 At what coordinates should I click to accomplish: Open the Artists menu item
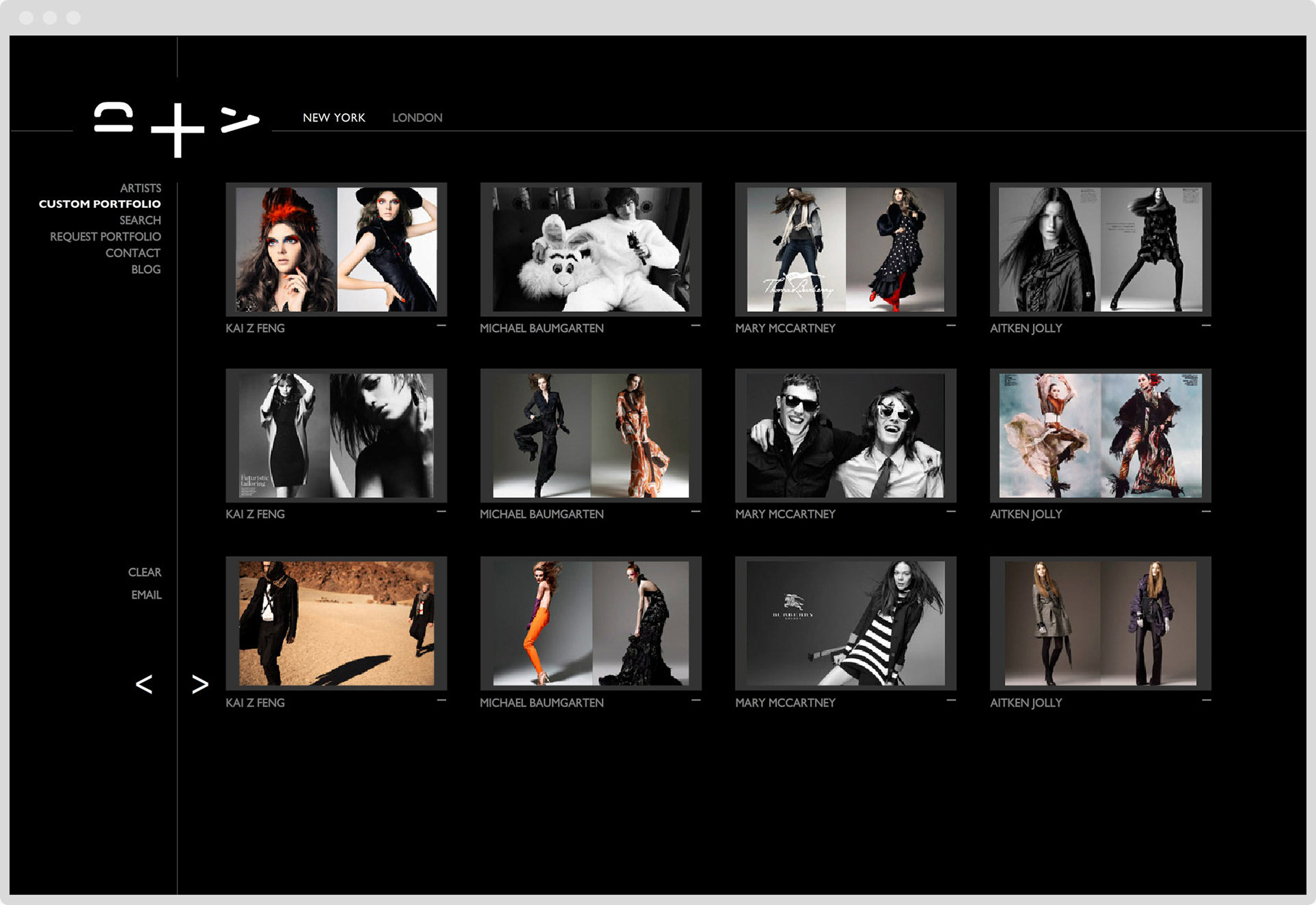click(141, 188)
